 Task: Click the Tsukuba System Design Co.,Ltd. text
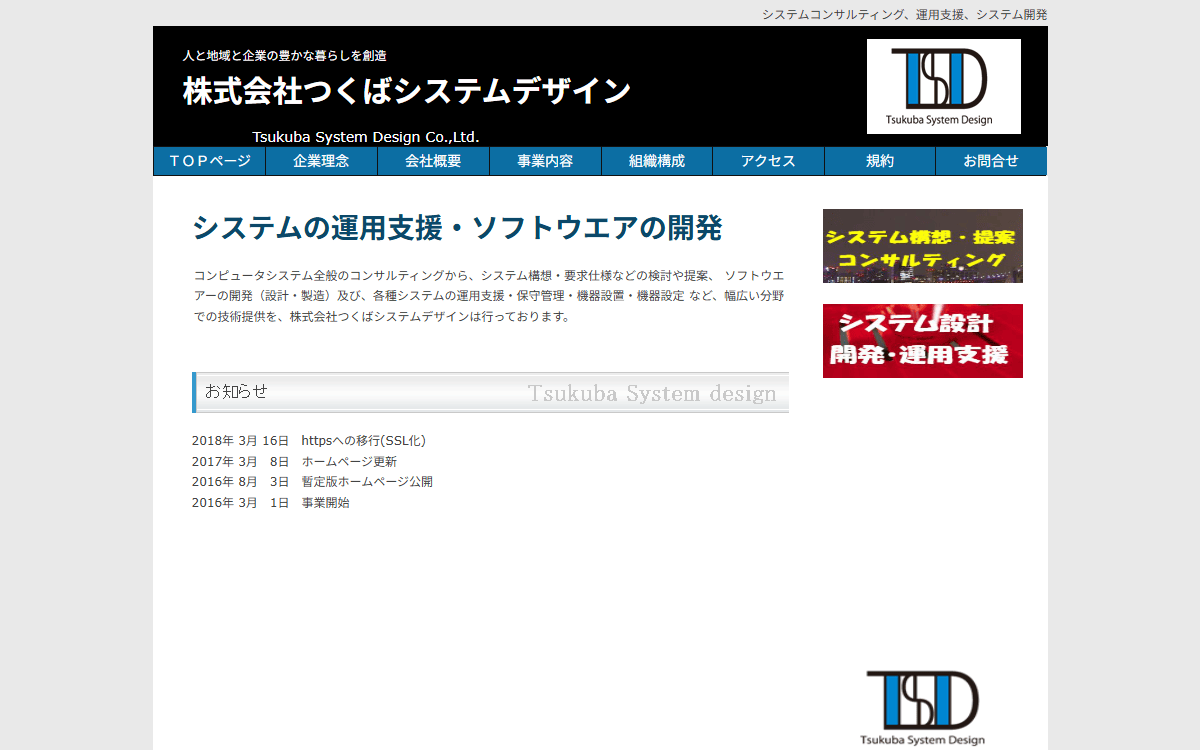coord(366,137)
